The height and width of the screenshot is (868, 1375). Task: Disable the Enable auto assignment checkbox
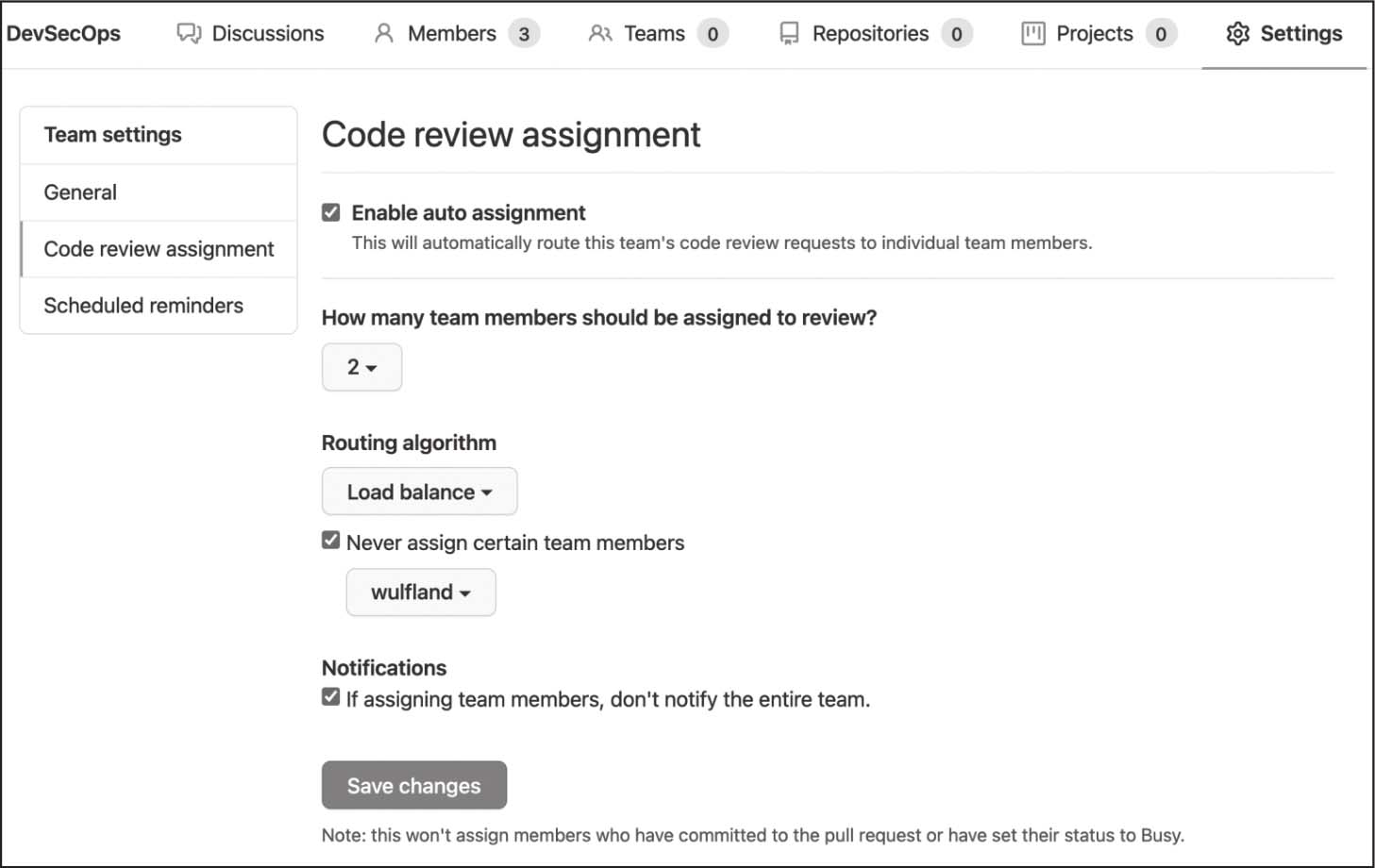pos(331,212)
